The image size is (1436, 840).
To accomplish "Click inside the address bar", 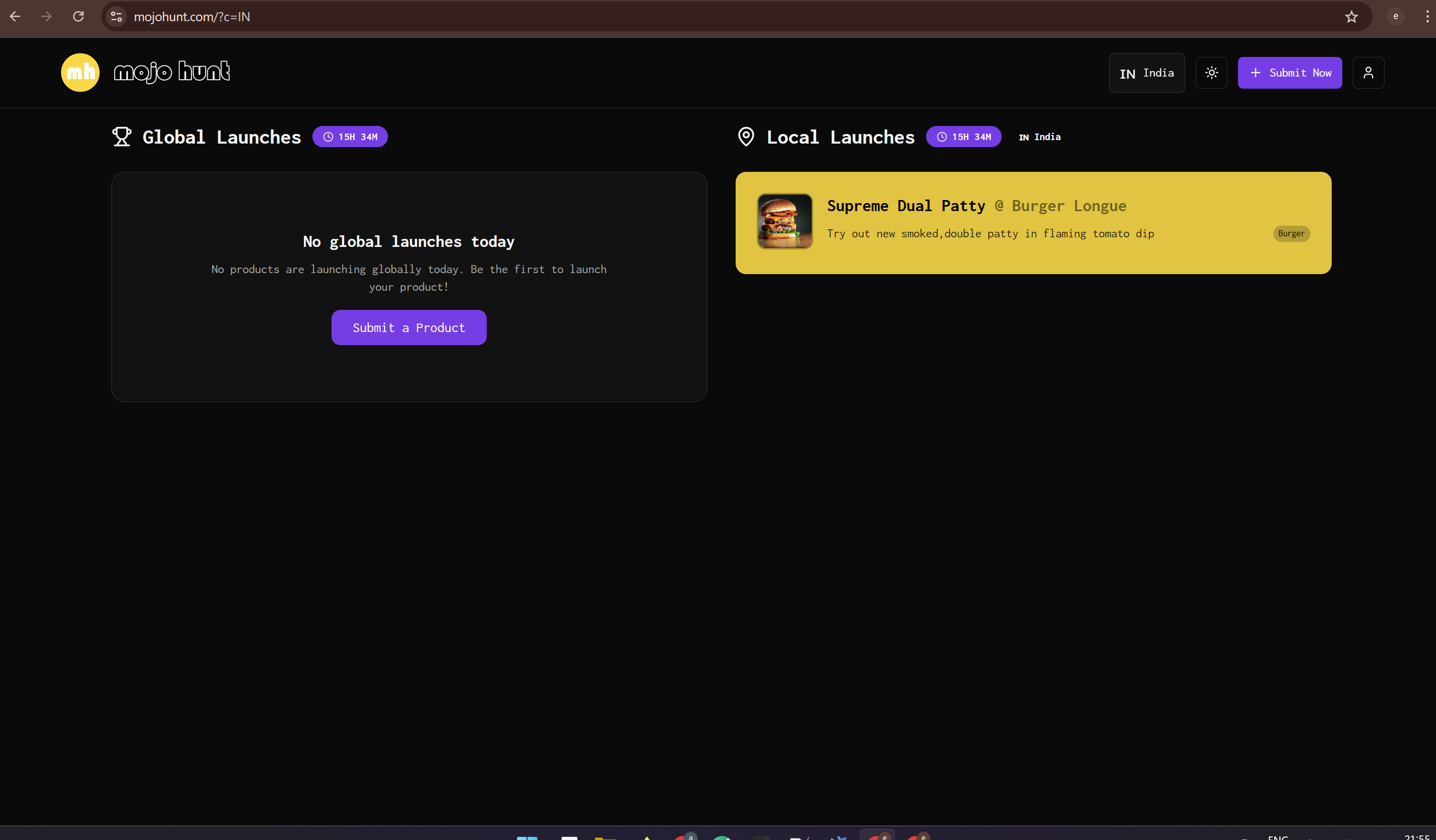I will point(399,17).
